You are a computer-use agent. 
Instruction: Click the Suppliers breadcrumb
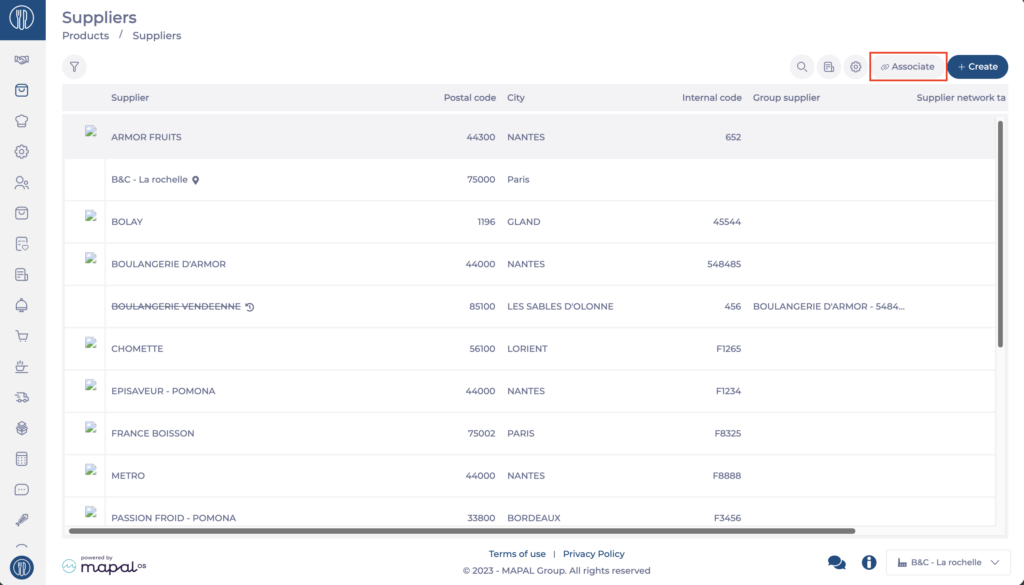[x=157, y=36]
